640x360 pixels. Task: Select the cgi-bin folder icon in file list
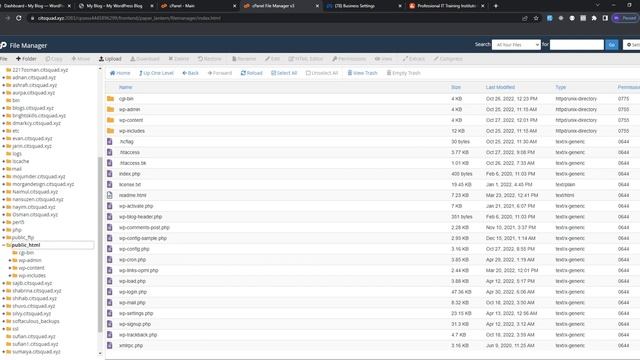pos(110,98)
